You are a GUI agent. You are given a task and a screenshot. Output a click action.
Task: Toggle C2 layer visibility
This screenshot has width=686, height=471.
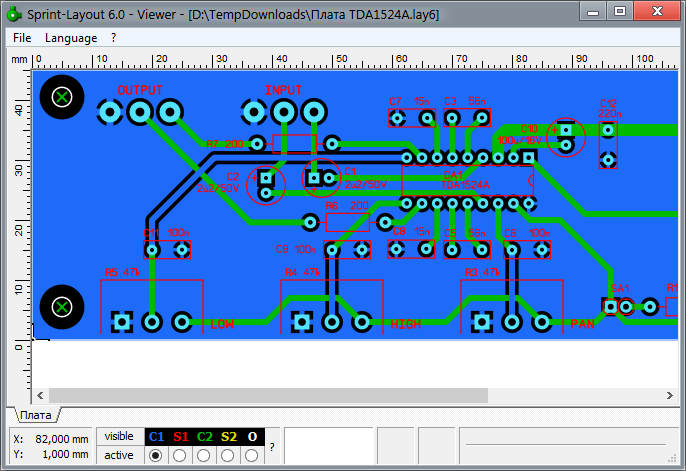(x=204, y=436)
